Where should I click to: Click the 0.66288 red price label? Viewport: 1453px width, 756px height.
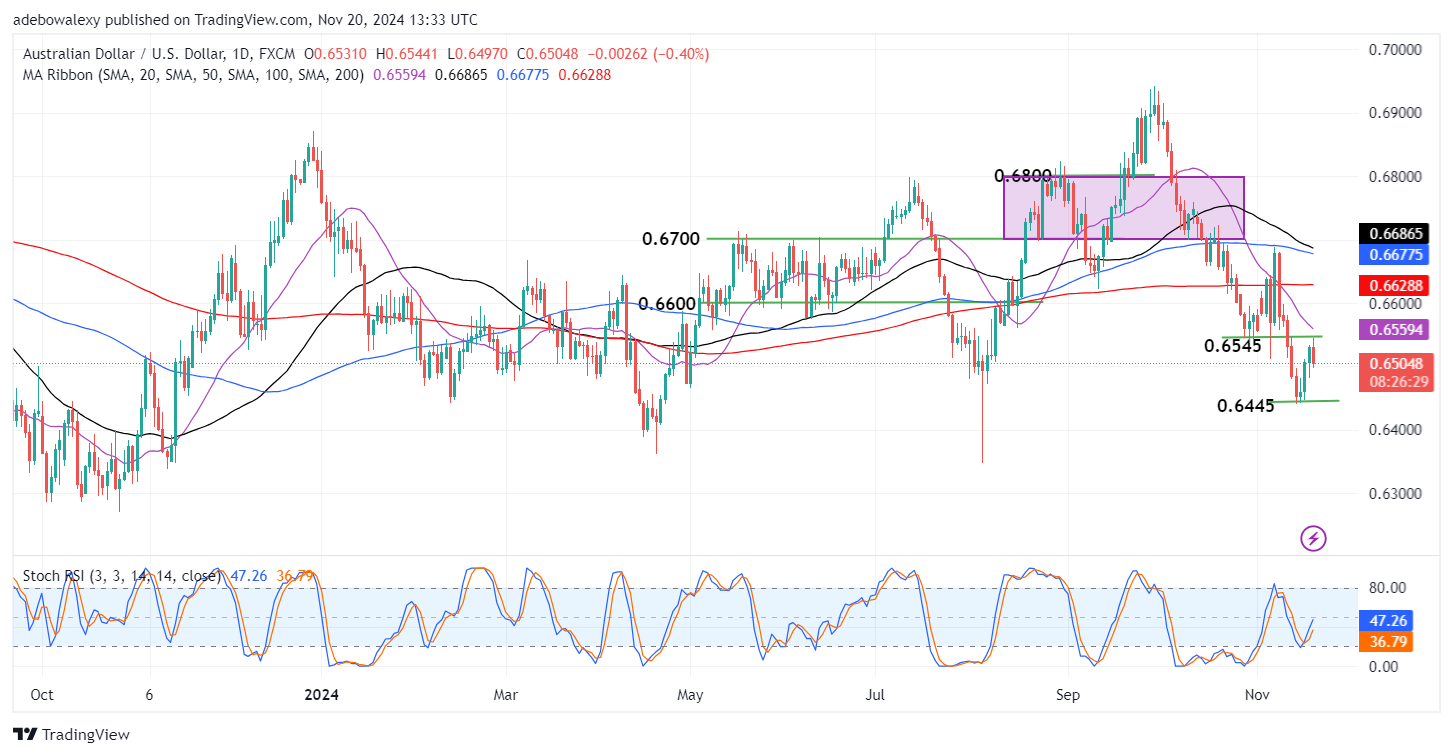tap(1392, 286)
